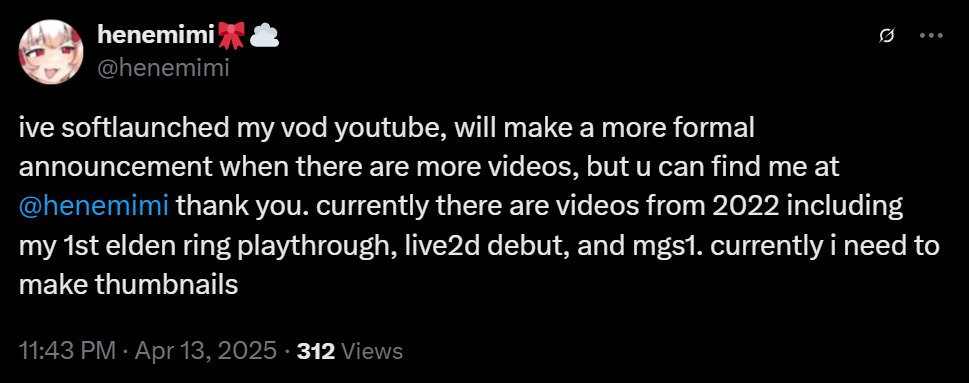This screenshot has height=383, width=969.
Task: Open the henemimi display name profile link
Action: click(x=156, y=36)
